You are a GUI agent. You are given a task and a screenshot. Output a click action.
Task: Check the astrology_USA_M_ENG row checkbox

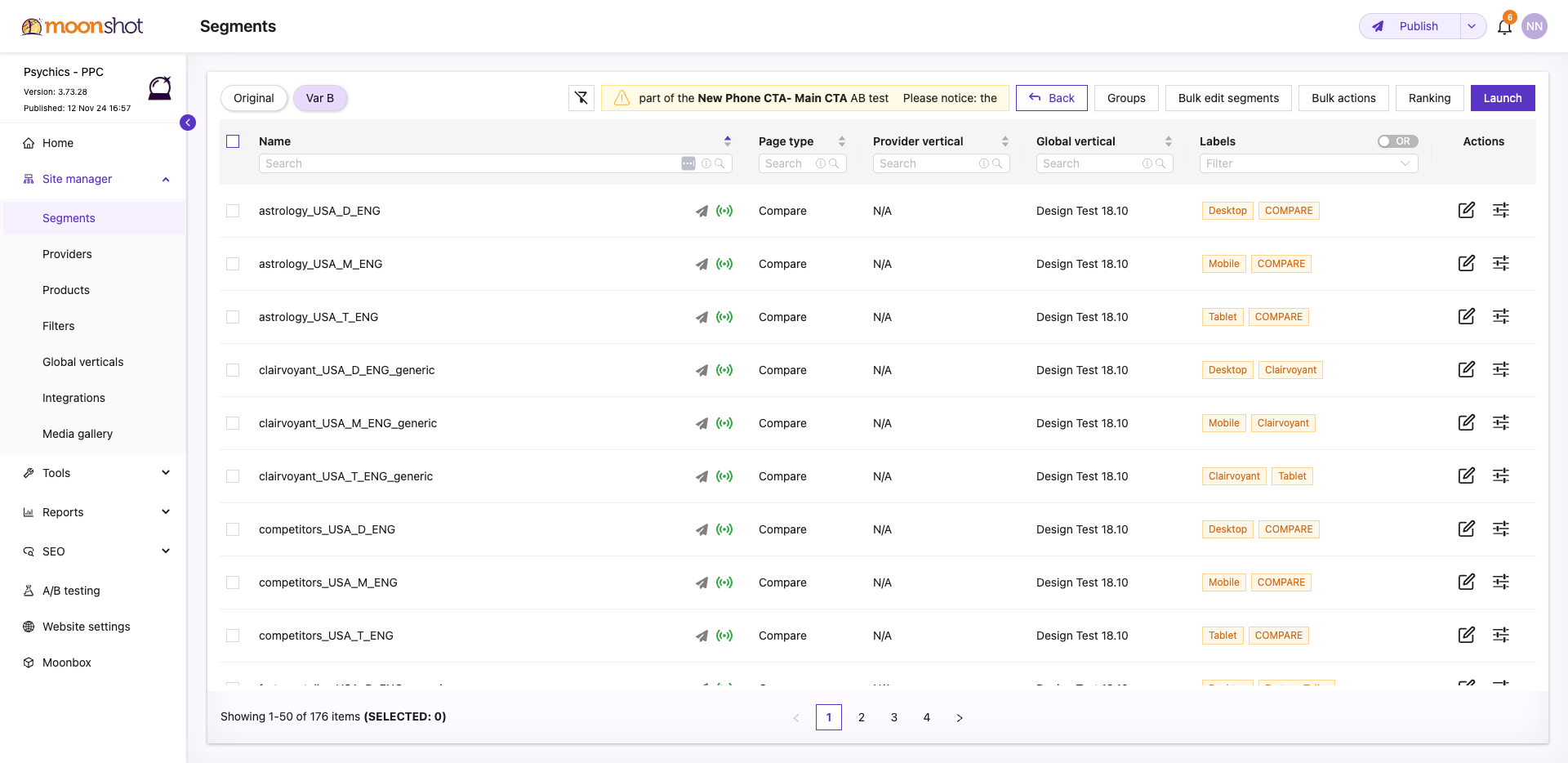coord(233,264)
